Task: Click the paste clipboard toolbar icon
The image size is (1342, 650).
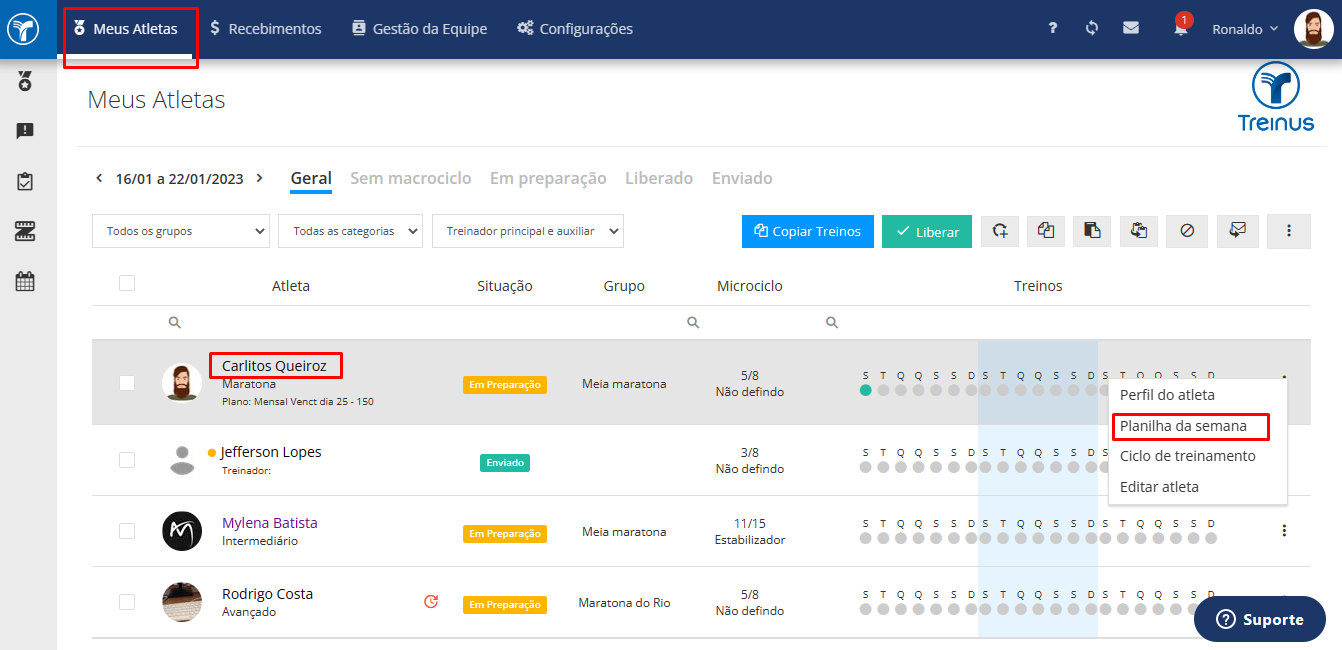Action: (x=1092, y=231)
